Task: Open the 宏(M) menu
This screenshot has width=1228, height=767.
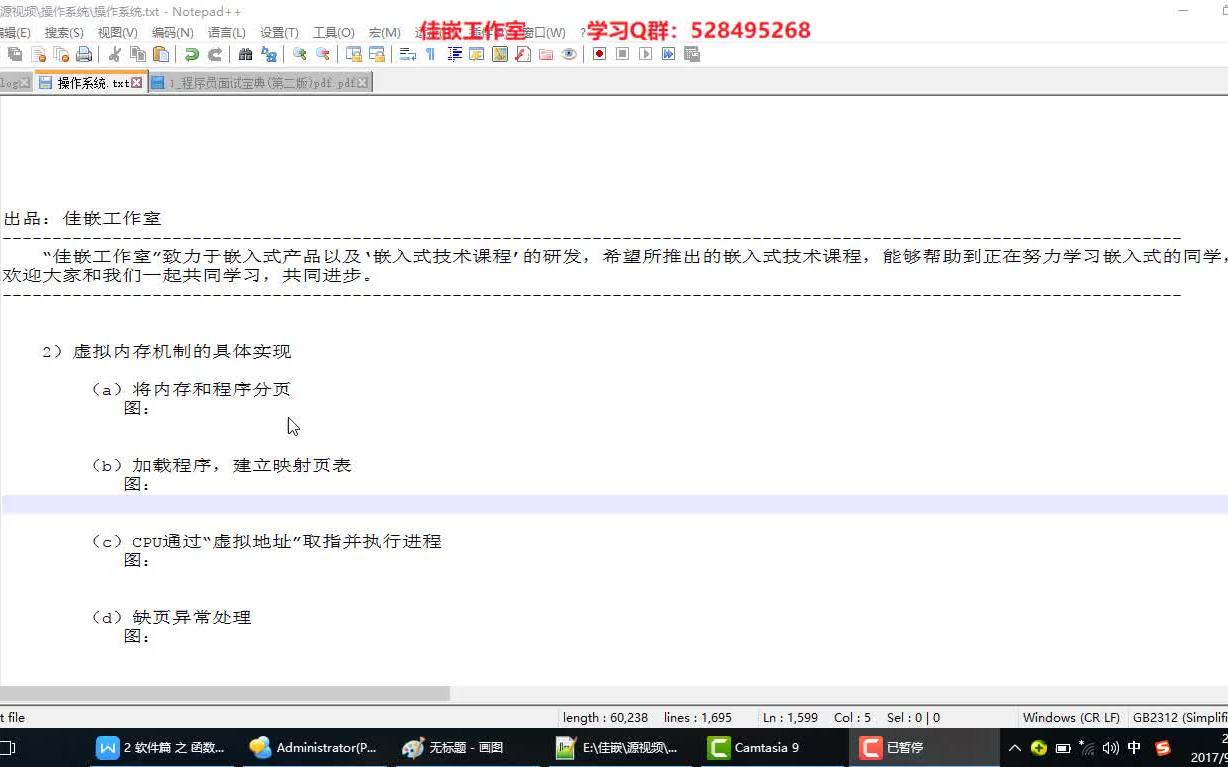Action: point(383,32)
